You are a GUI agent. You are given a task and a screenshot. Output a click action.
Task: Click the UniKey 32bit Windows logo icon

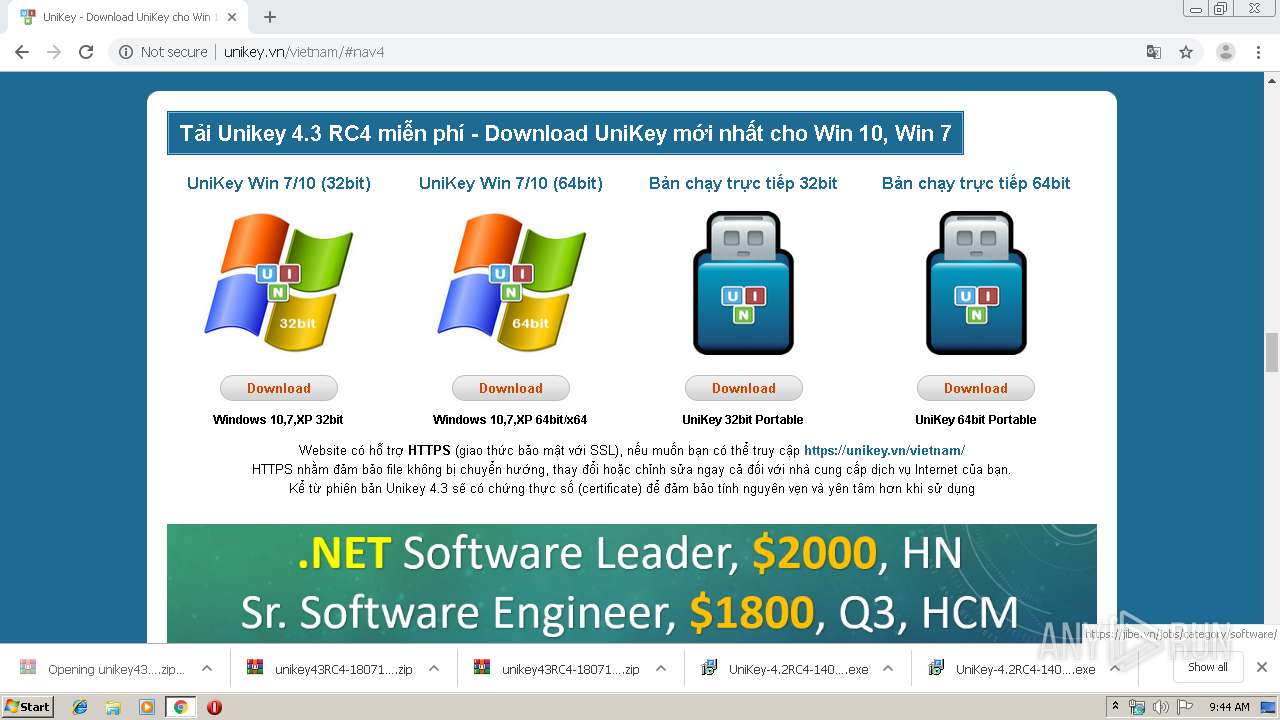pyautogui.click(x=279, y=283)
